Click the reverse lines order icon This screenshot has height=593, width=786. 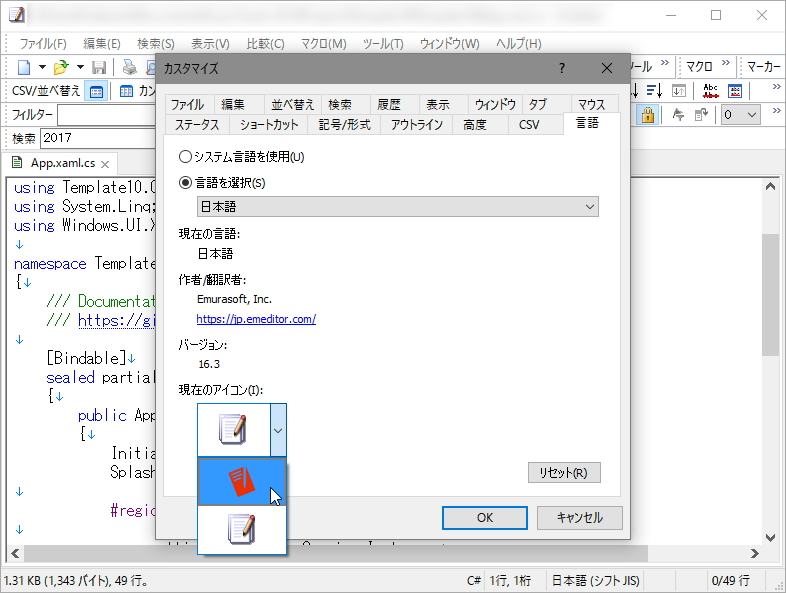click(679, 91)
